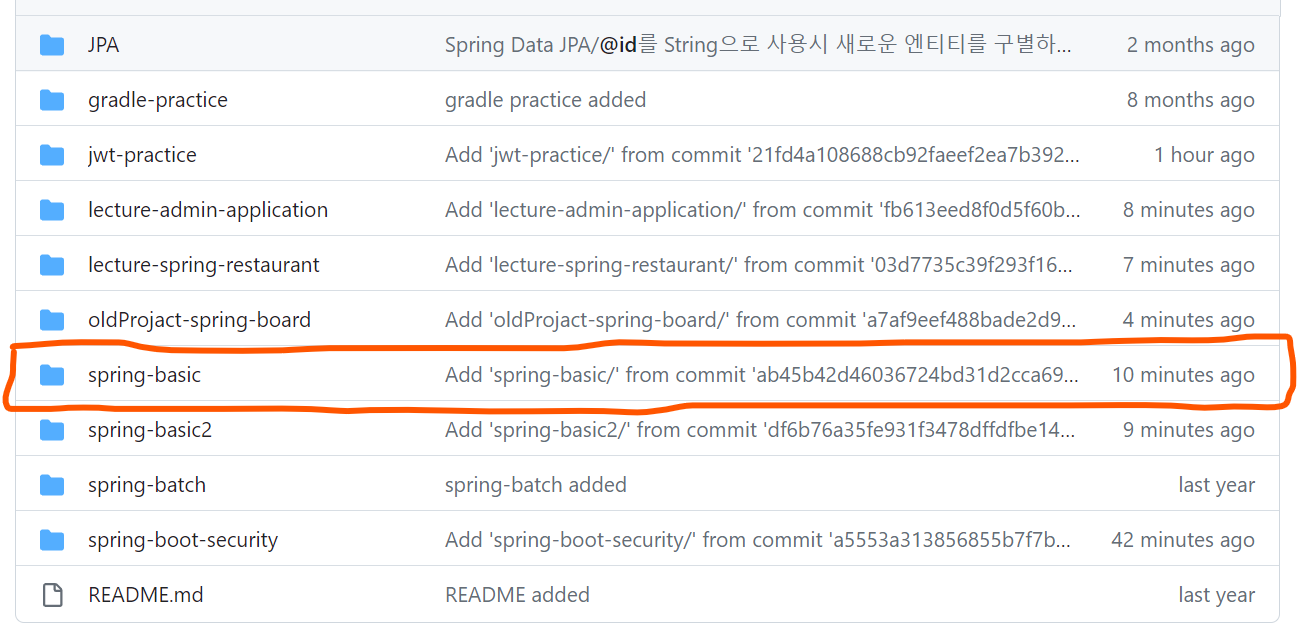Click the oldProjact-spring-board folder icon
This screenshot has width=1299, height=633.
pos(52,320)
